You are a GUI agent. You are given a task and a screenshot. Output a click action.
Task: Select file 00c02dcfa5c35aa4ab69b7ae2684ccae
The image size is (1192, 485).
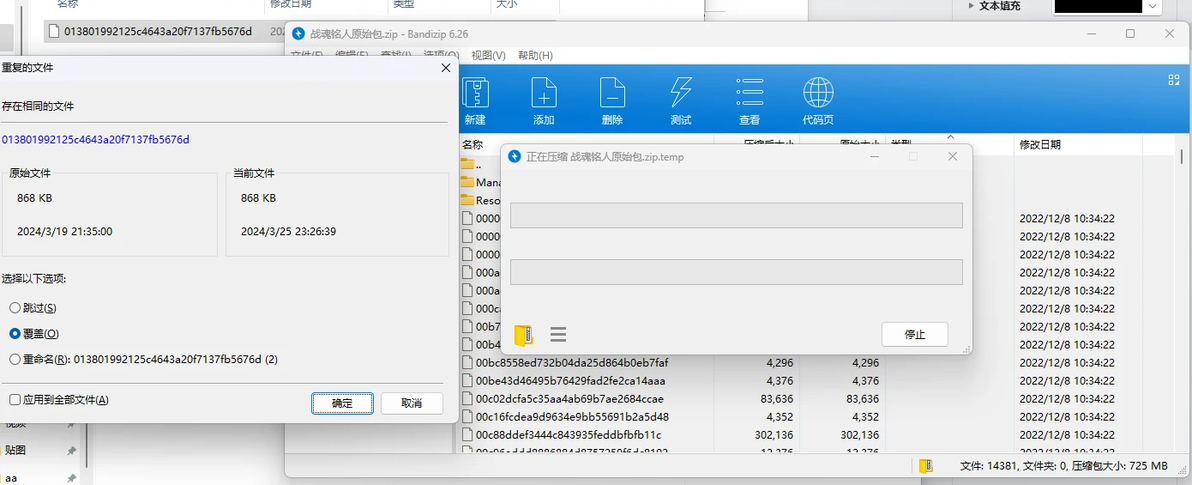click(x=569, y=399)
